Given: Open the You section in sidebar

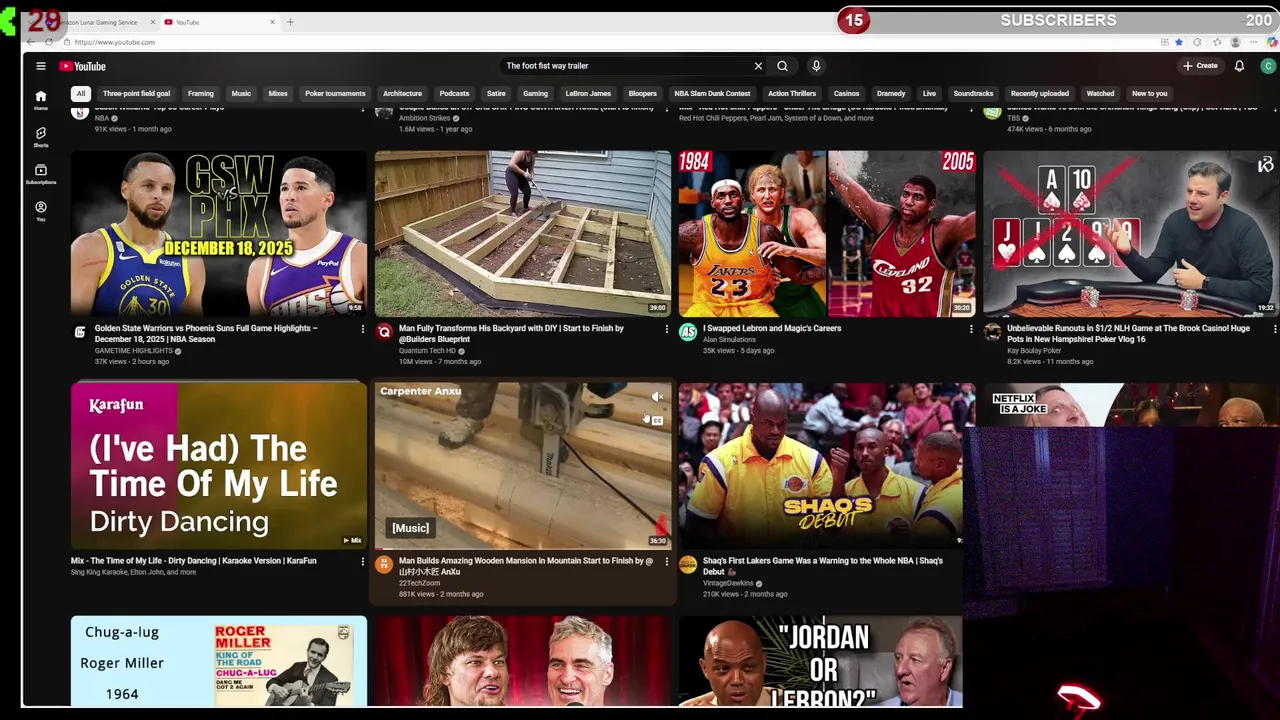Looking at the screenshot, I should pyautogui.click(x=41, y=211).
